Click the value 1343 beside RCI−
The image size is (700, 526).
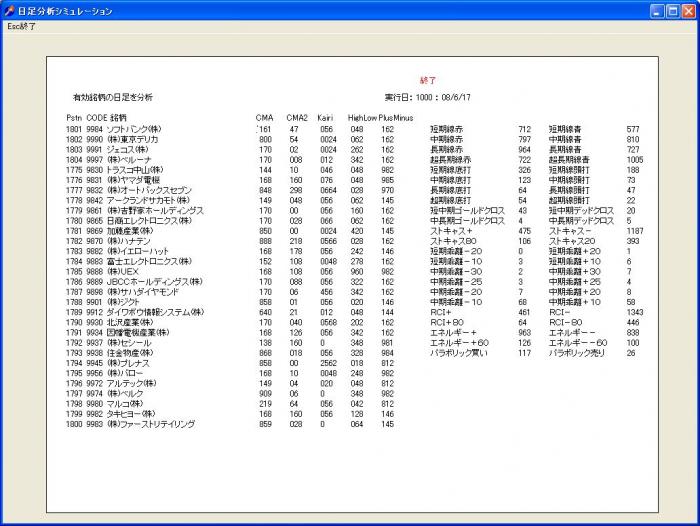point(635,312)
